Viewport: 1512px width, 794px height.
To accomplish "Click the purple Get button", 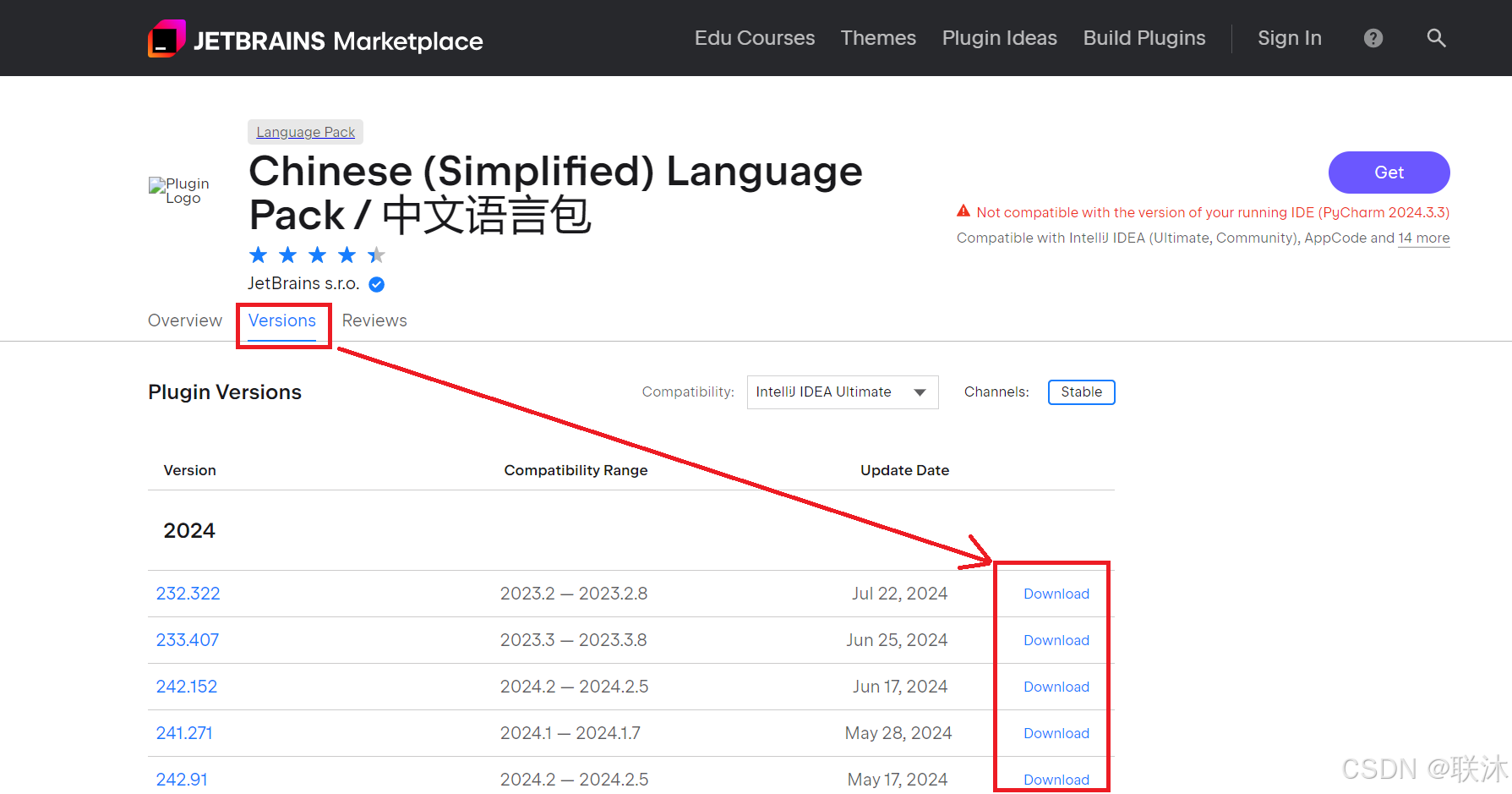I will (1389, 172).
